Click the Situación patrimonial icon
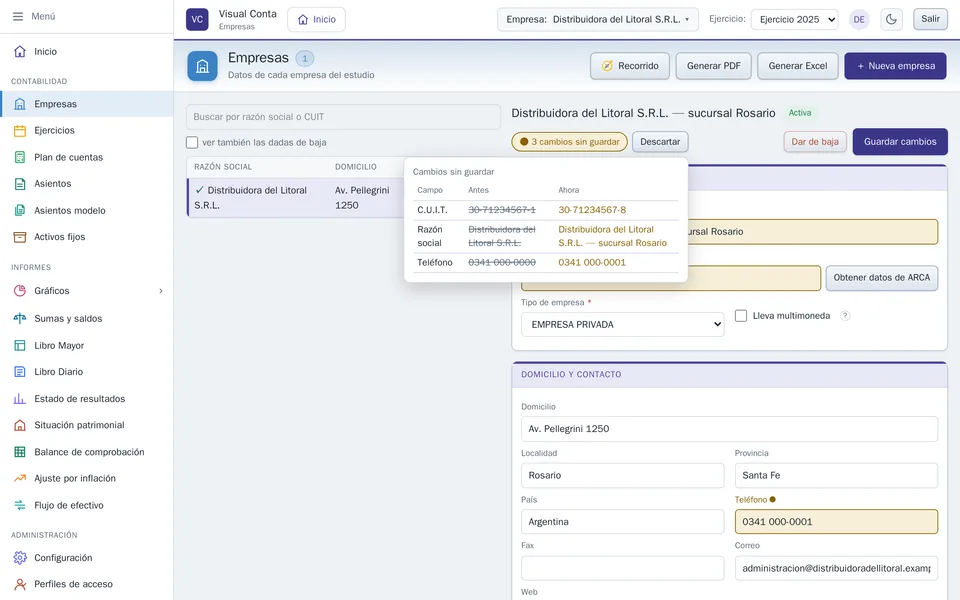 (20, 425)
